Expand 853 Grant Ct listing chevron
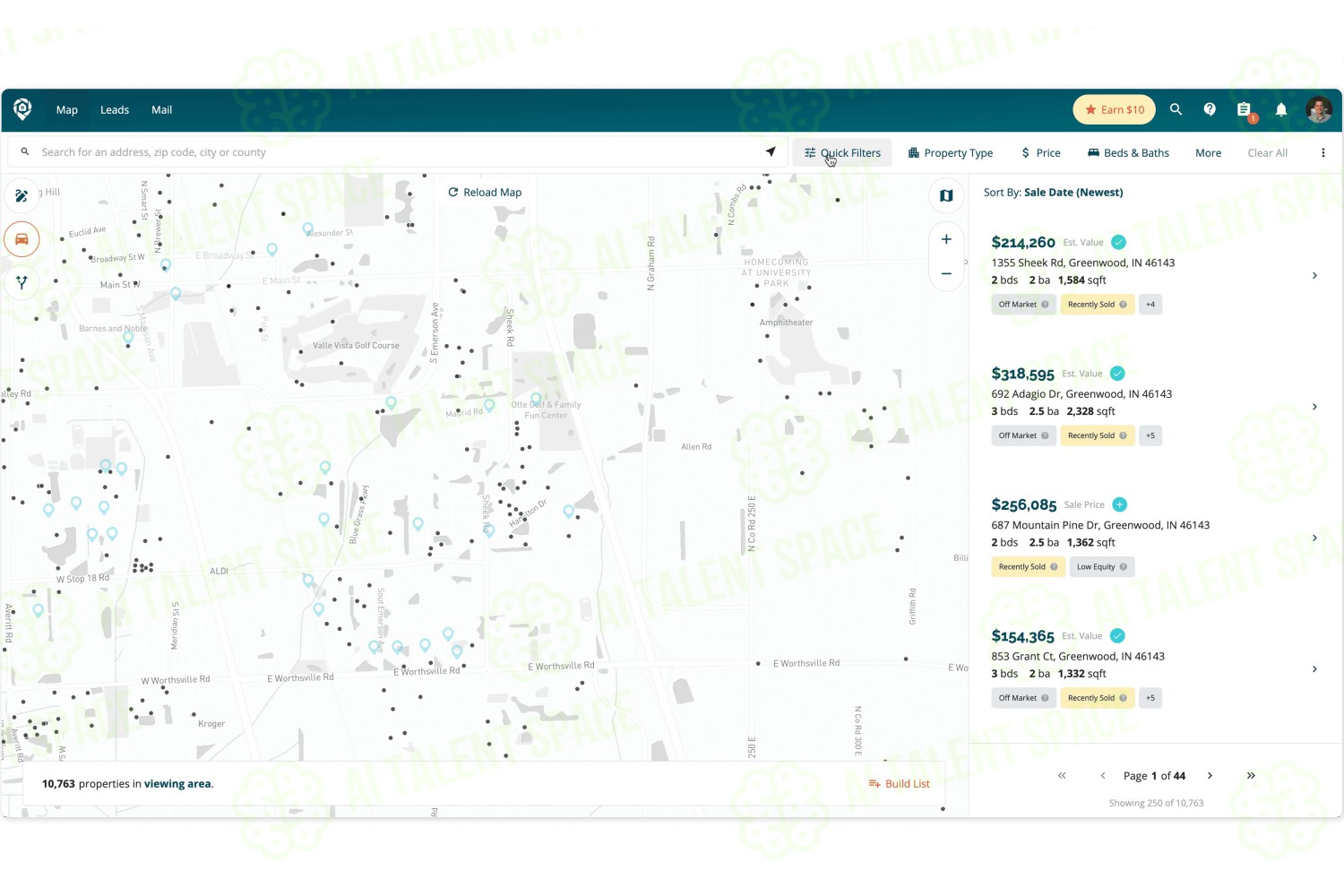Image resolution: width=1344 pixels, height=896 pixels. [1314, 669]
